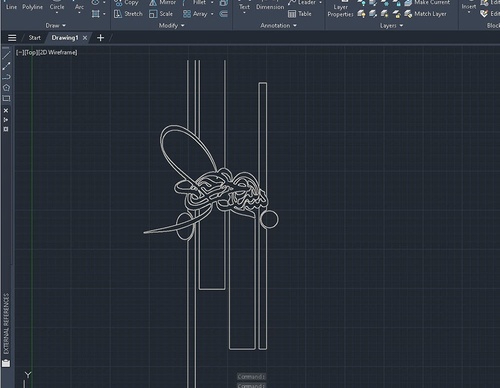Open the Leader dropdown arrow

click(320, 3)
